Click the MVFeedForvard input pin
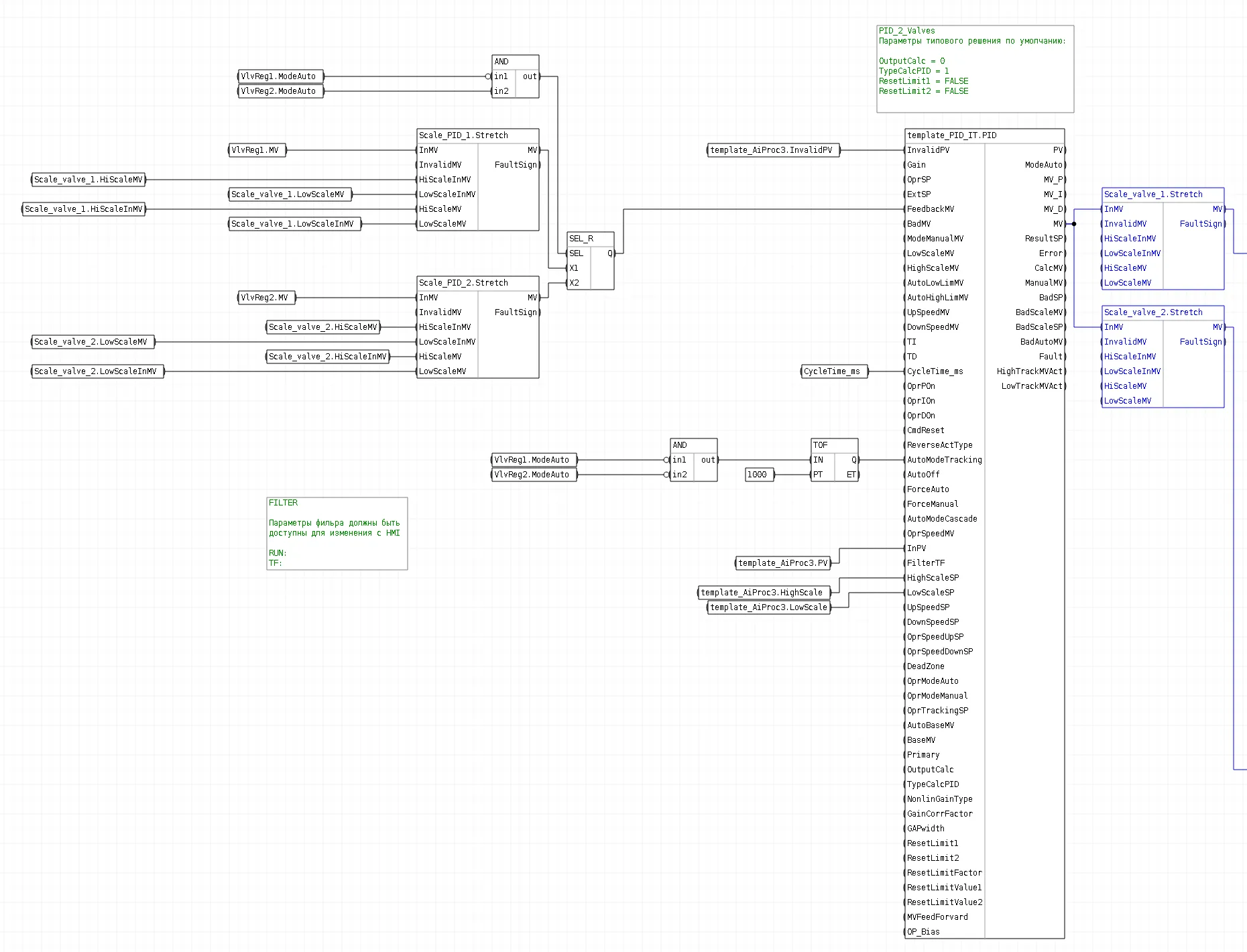Viewport: 1247px width, 952px height. [937, 917]
